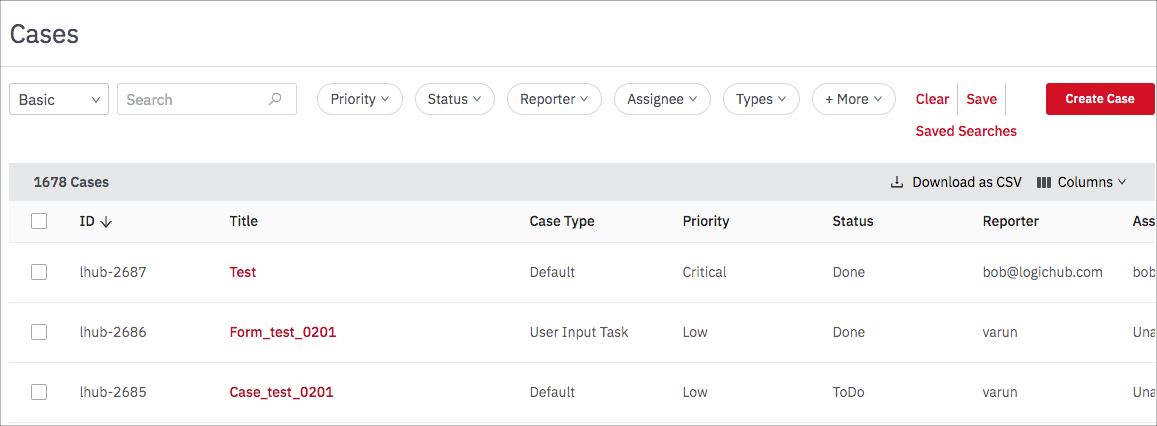Click the Reporter column header

(x=1011, y=221)
